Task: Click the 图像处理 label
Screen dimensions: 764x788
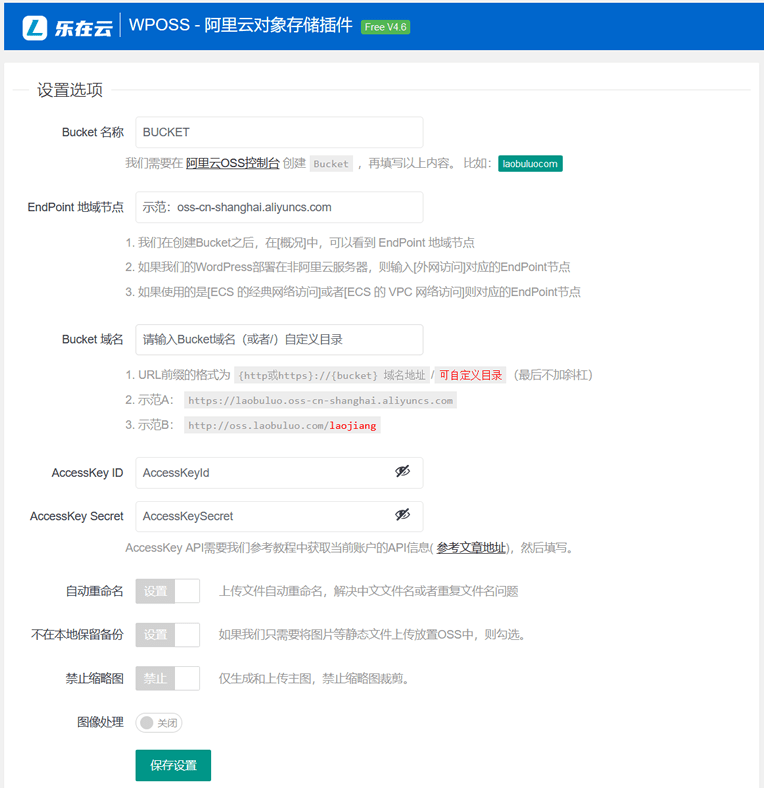Action: point(100,722)
